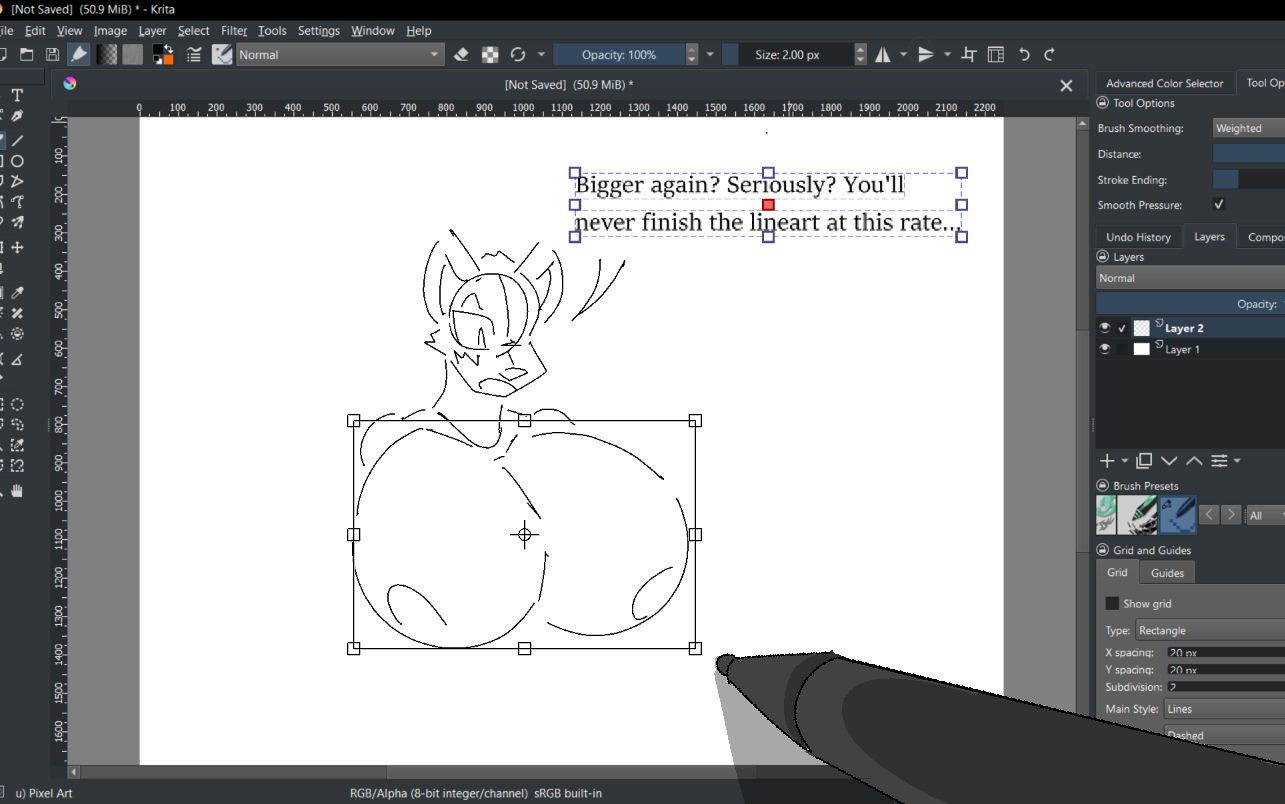Switch to the Guides tab
Screen dimensions: 1285x804
pos(1167,573)
